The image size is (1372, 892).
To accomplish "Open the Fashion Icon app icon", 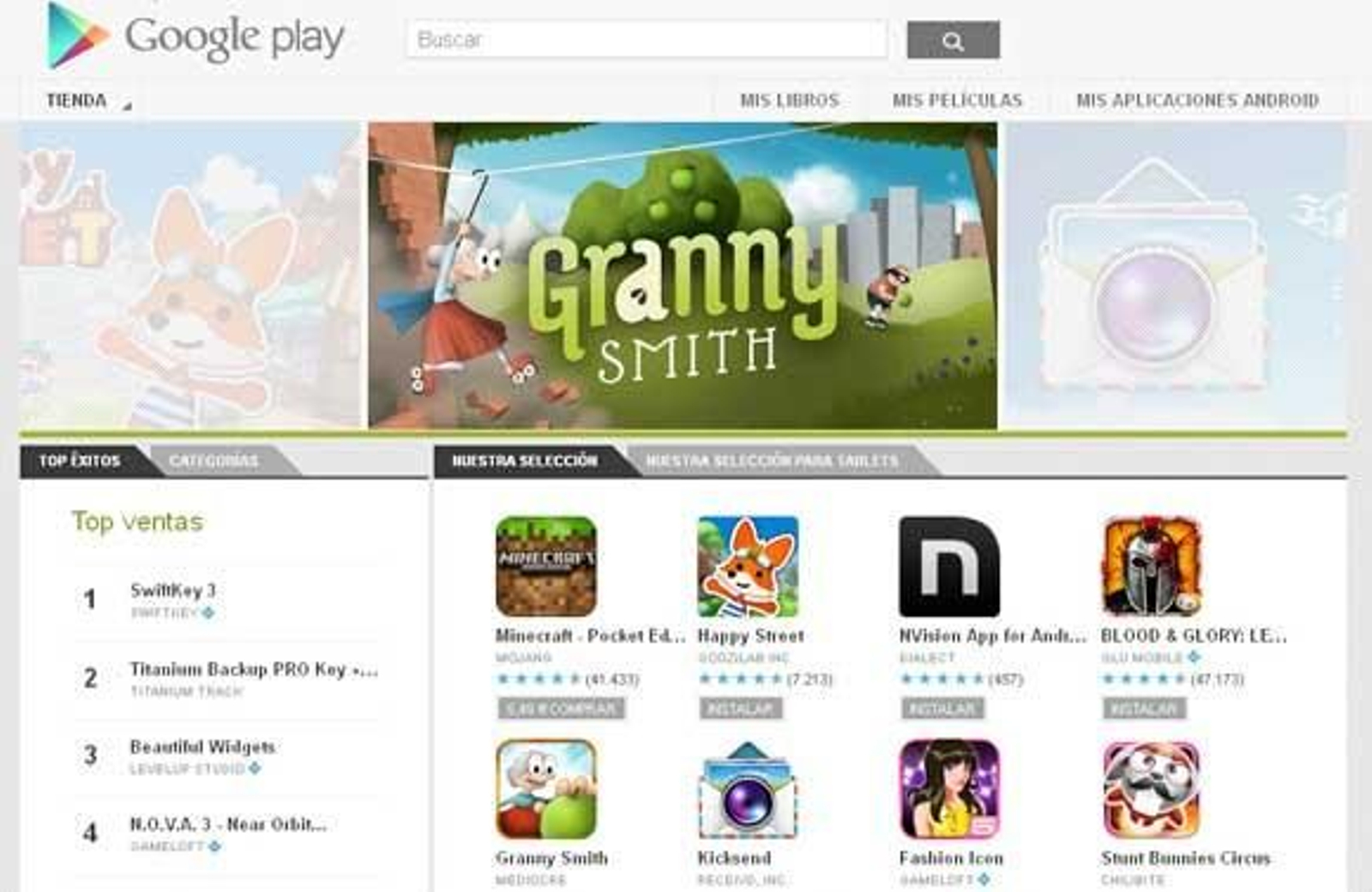I will (949, 789).
